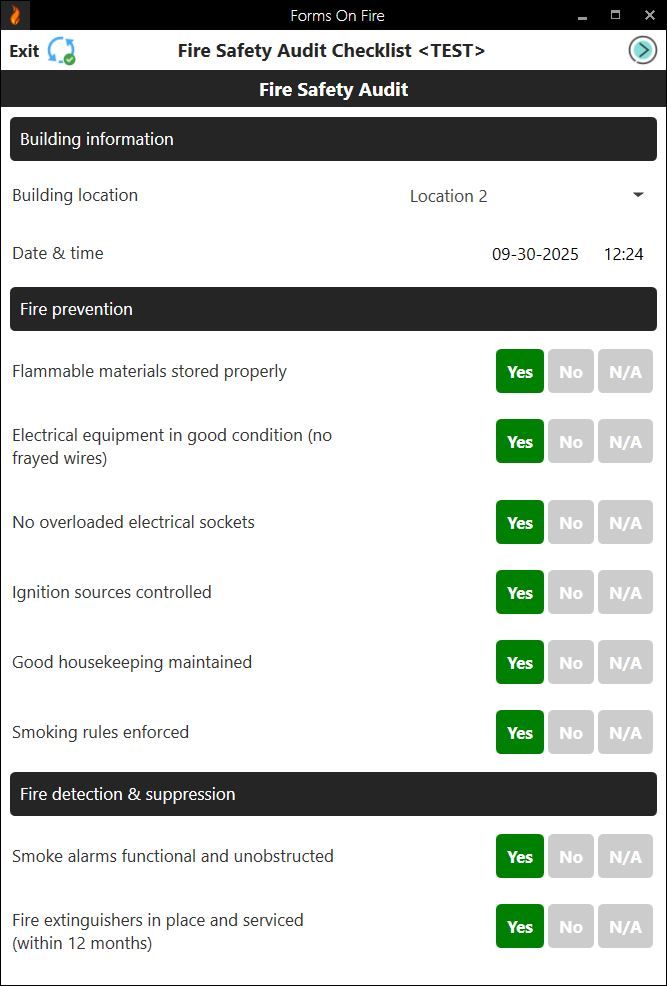667x986 pixels.
Task: Click the time field showing 12:24
Action: pos(625,254)
